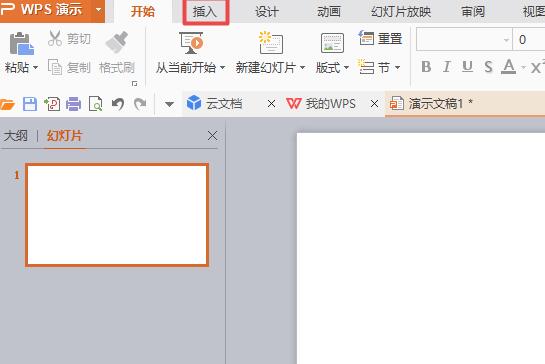Viewport: 545px width, 364px height.
Task: Close the 云文档 tab
Action: tap(271, 104)
